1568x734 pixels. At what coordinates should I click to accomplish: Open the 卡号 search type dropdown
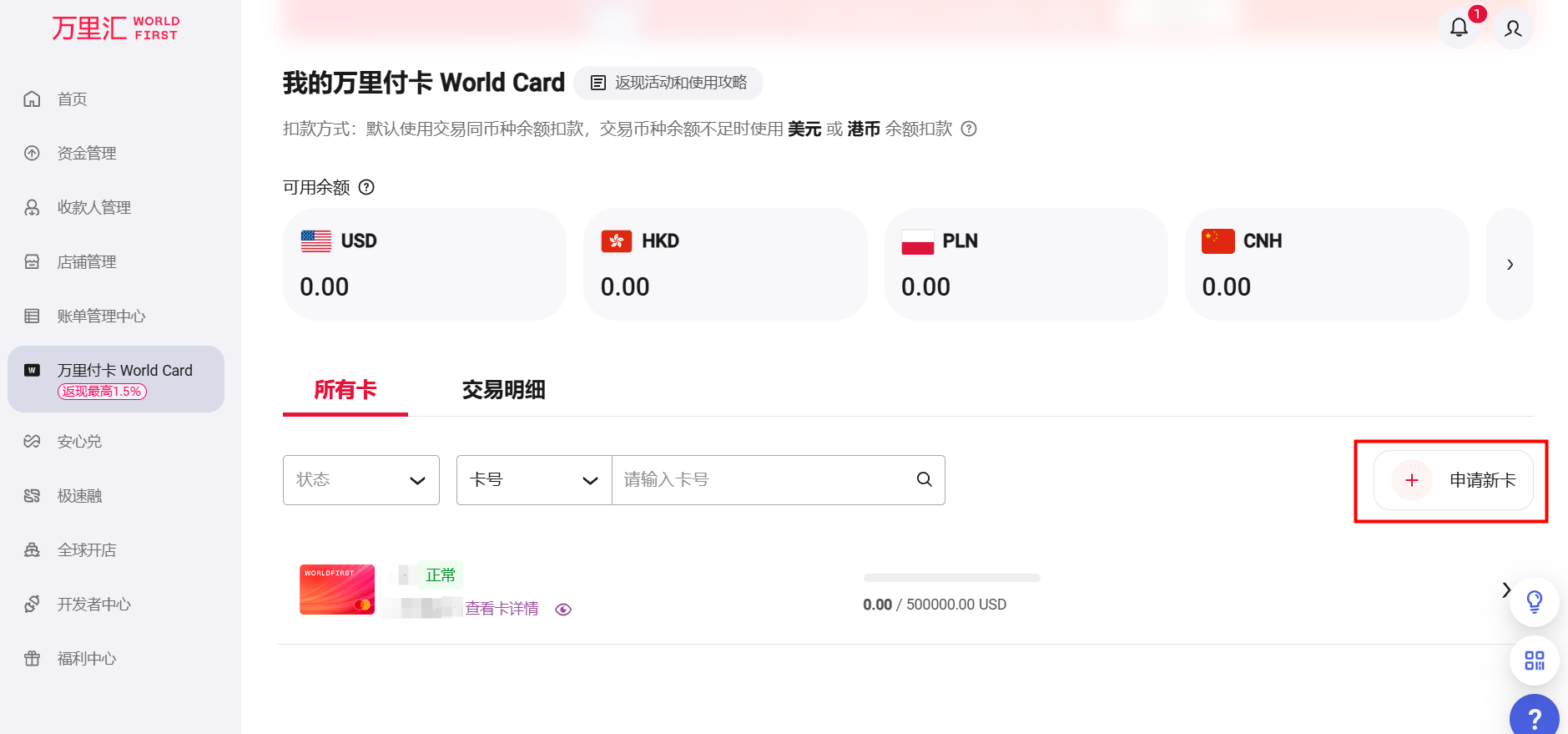[x=534, y=480]
